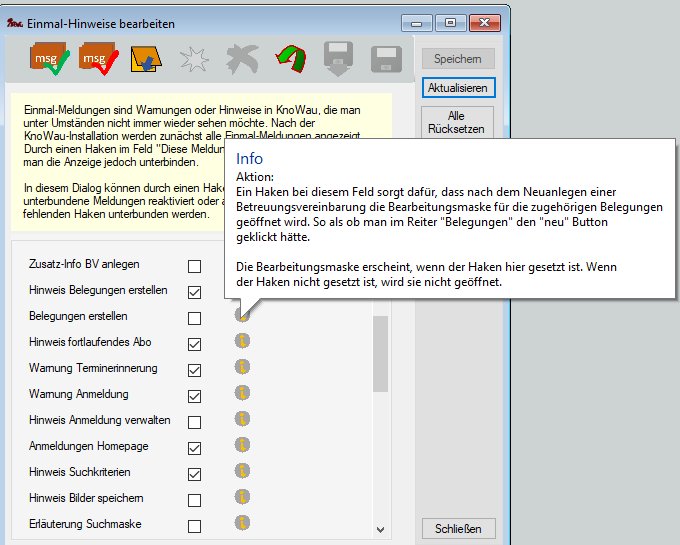The width and height of the screenshot is (680, 545).
Task: Disable the Warnung Anmeldung checkbox
Action: (x=195, y=396)
